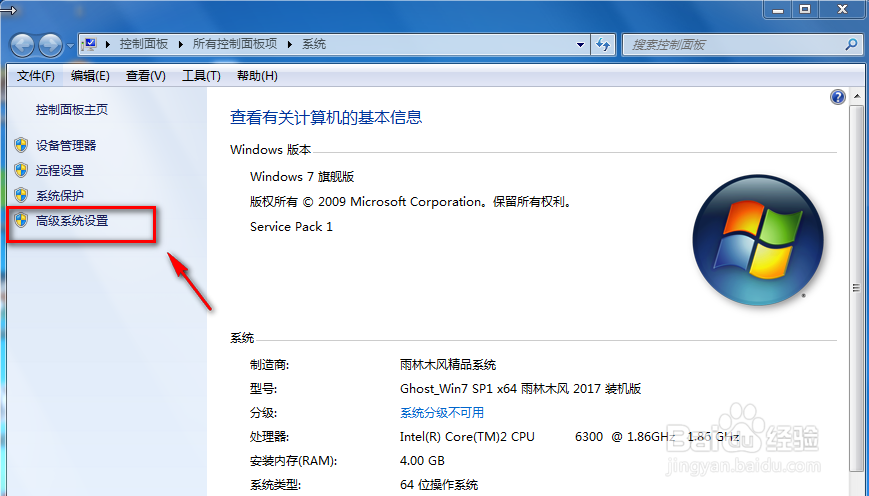Click text Service Pack 1

291,227
